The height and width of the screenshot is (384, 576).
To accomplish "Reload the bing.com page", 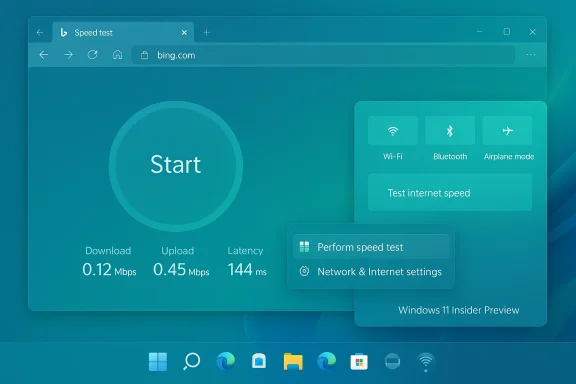I will 92,55.
